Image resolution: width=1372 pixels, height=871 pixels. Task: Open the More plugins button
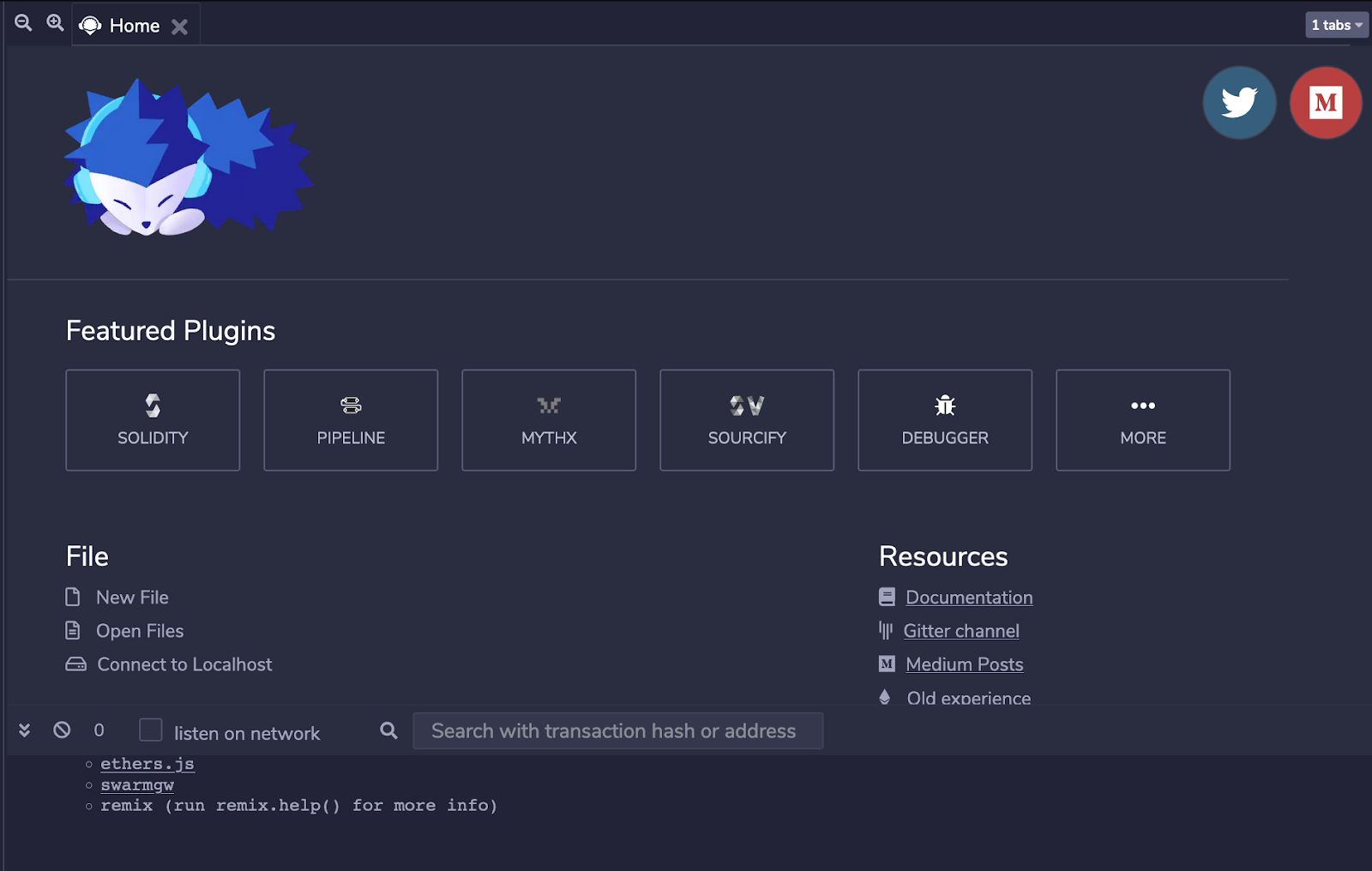[1142, 420]
